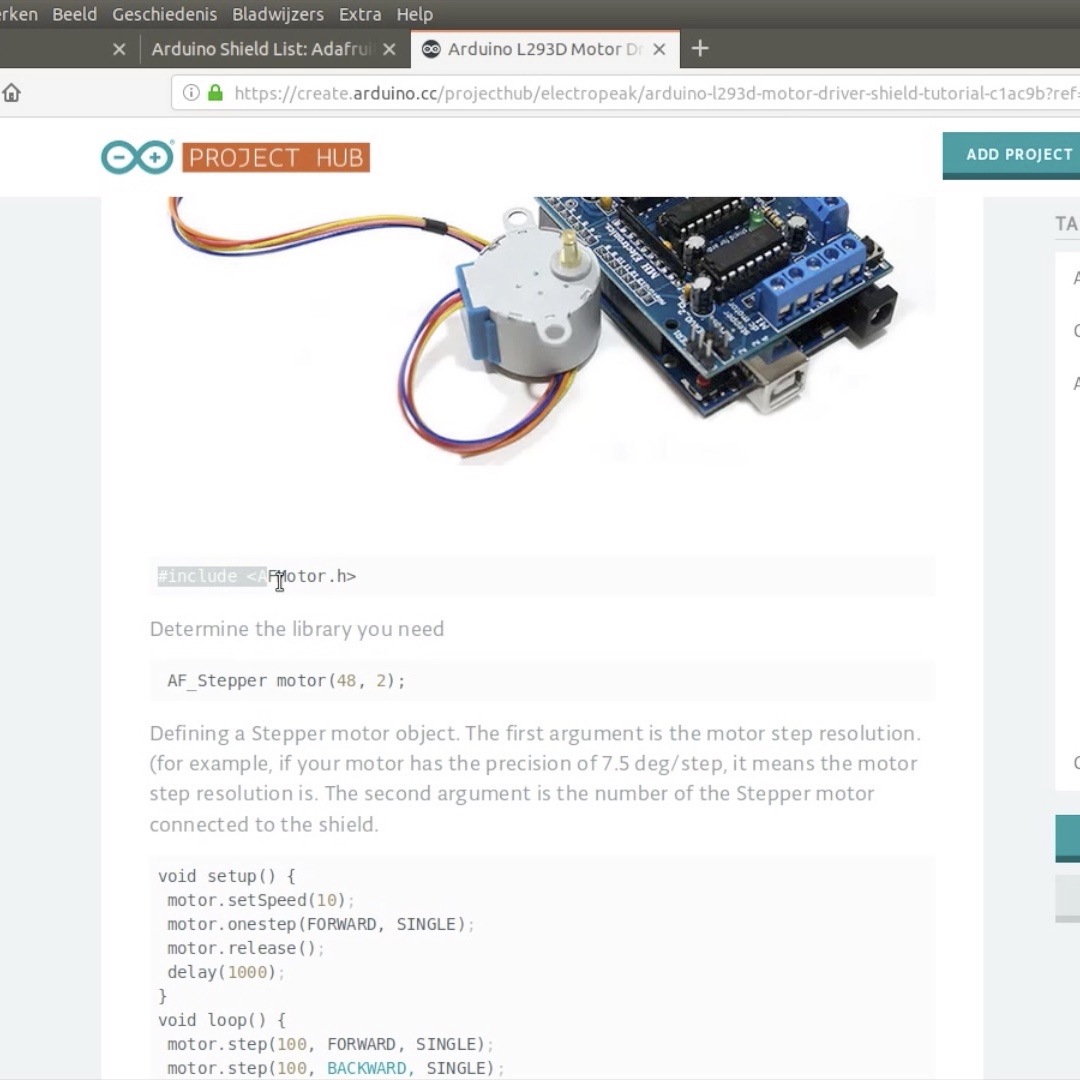Image resolution: width=1080 pixels, height=1080 pixels.
Task: Click the motor.onestep(FORWARD, SINGLE) line
Action: coord(321,924)
